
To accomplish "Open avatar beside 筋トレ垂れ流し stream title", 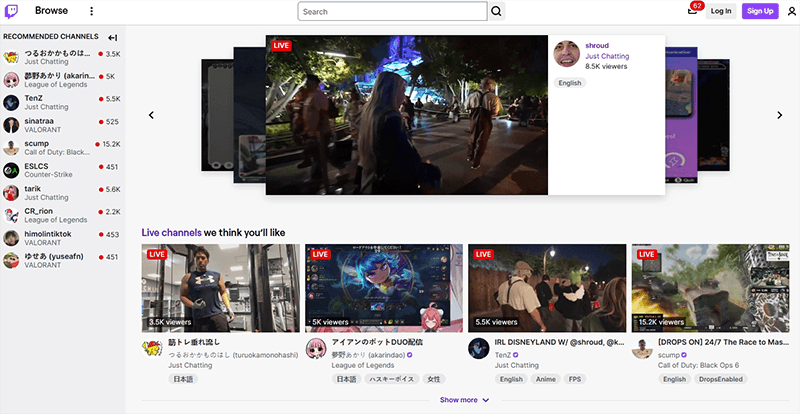I will [x=152, y=348].
